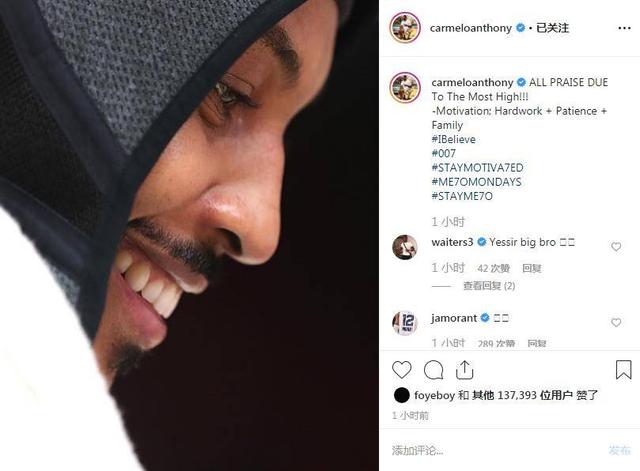Viewport: 640px width, 471px height.
Task: Click the 发布 post button
Action: [619, 450]
